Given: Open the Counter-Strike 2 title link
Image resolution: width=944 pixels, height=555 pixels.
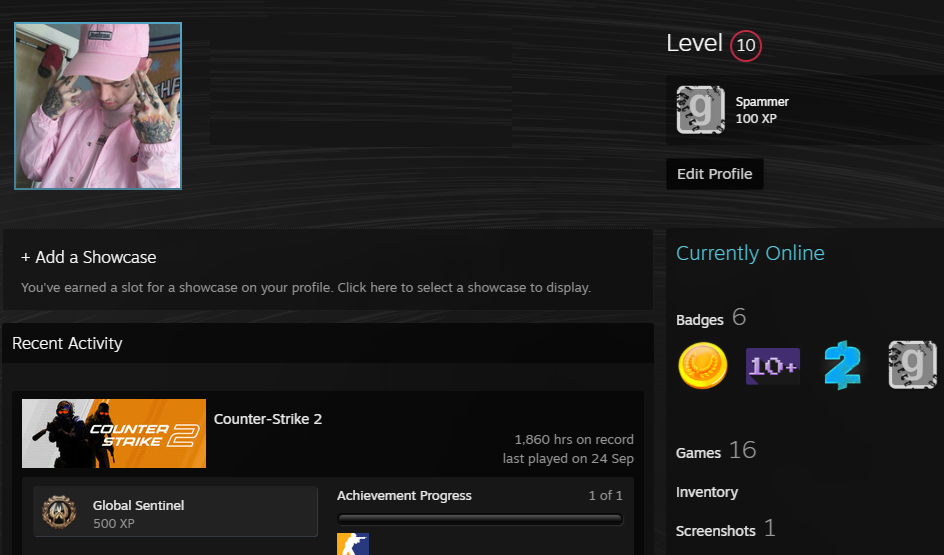Looking at the screenshot, I should (268, 419).
